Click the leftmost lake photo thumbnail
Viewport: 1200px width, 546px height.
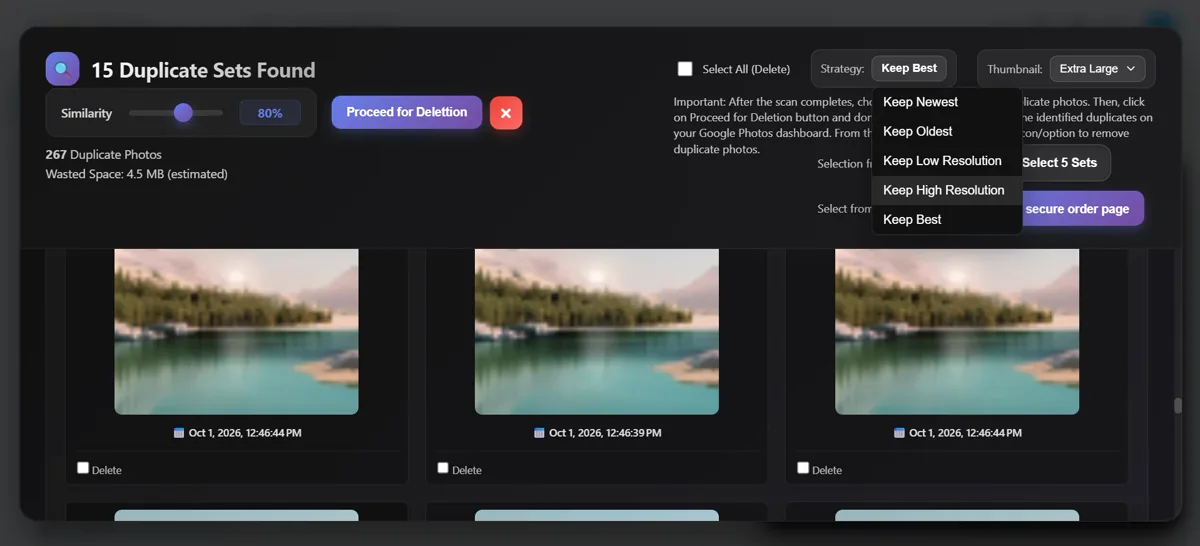tap(237, 331)
